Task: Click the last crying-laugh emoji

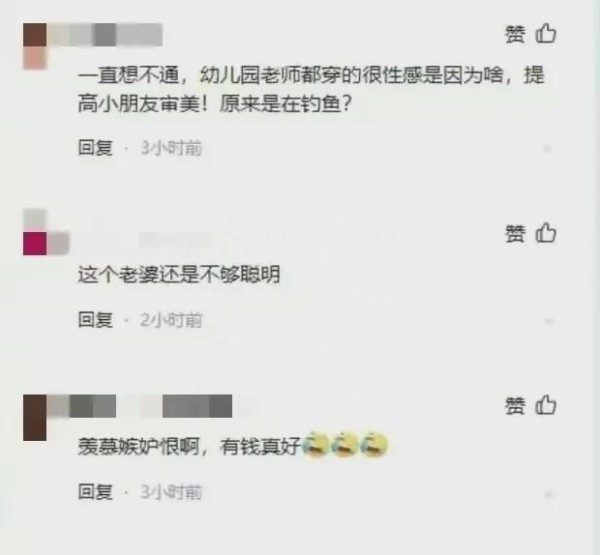Action: (373, 444)
